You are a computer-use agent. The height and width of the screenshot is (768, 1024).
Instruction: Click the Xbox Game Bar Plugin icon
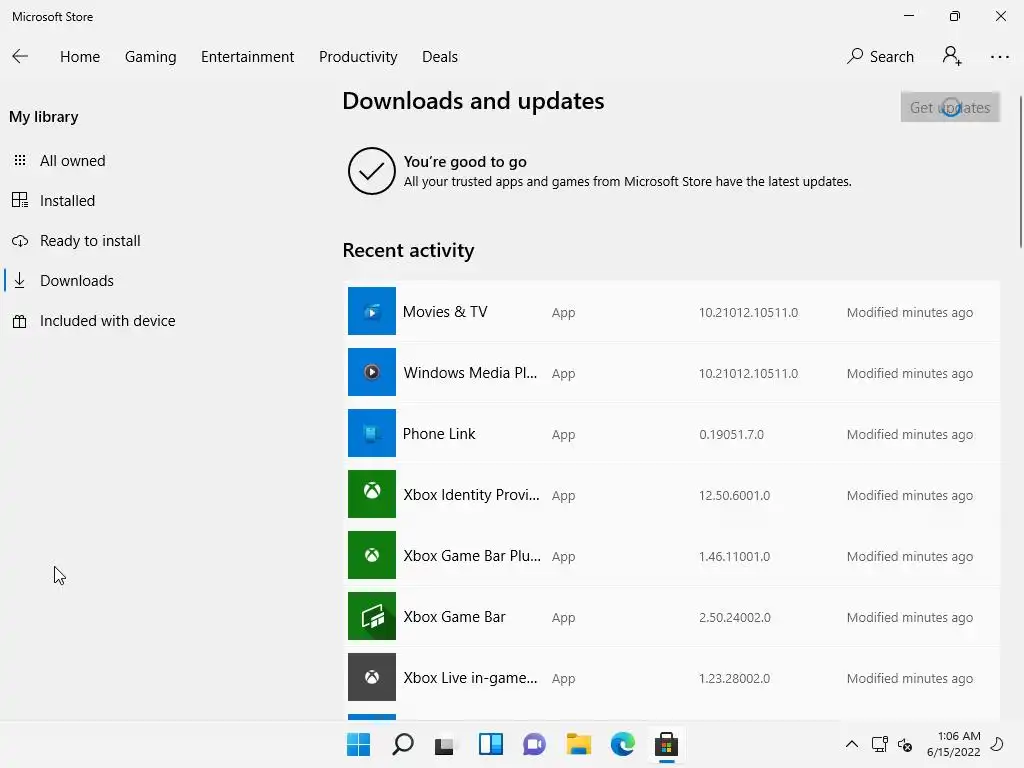[x=372, y=555]
